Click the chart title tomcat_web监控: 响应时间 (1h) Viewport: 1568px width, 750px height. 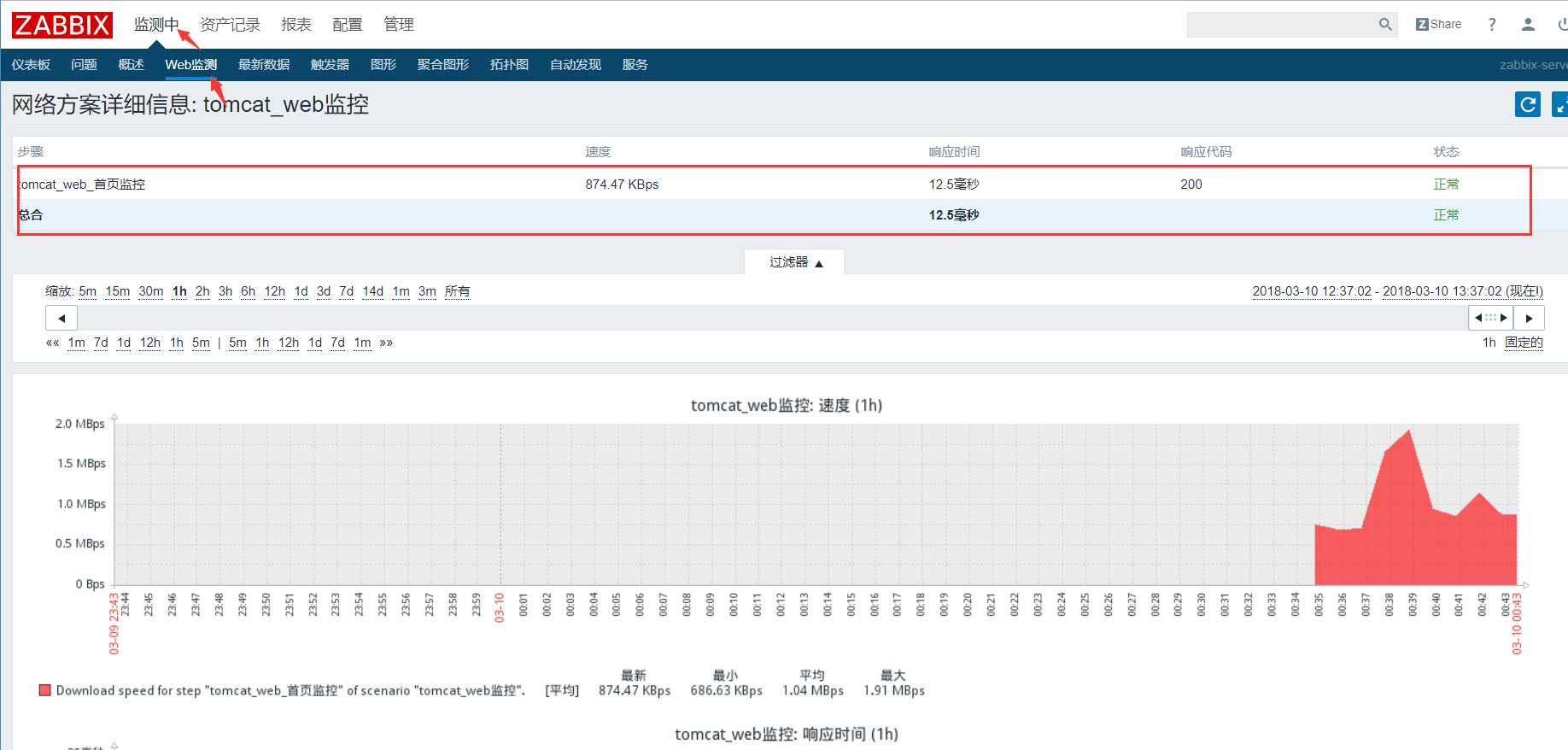(x=787, y=735)
